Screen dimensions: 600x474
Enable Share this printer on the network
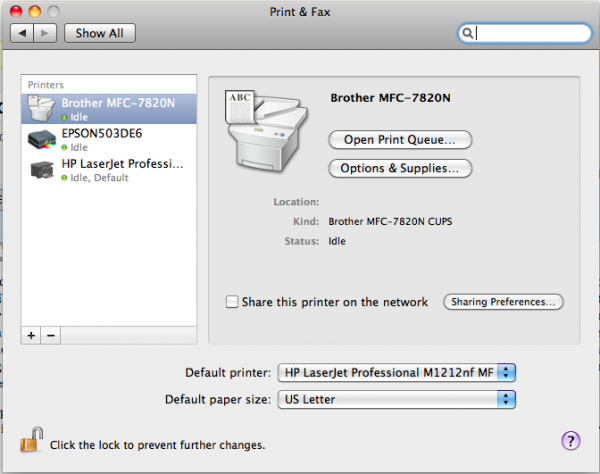tap(232, 302)
